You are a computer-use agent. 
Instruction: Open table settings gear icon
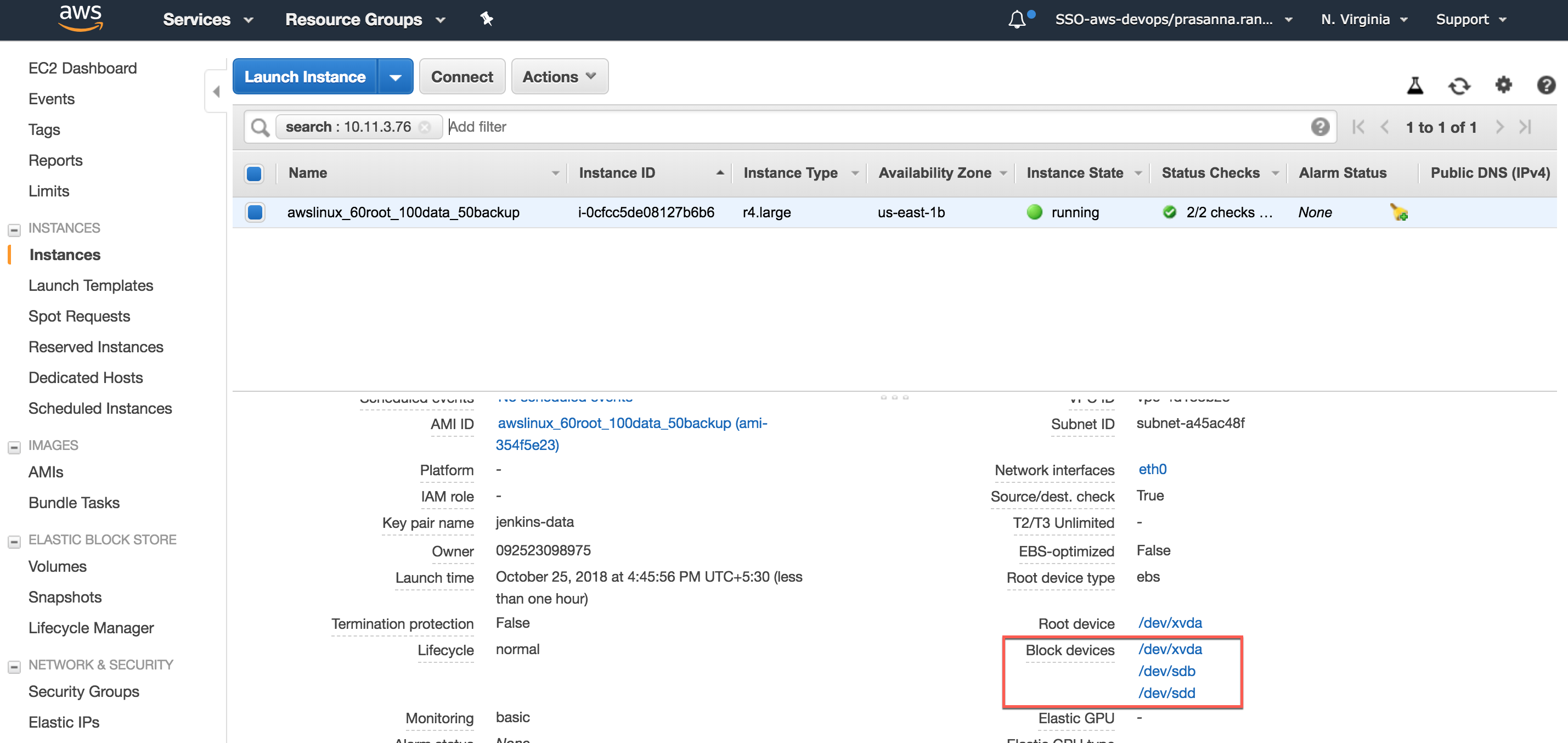click(1503, 85)
